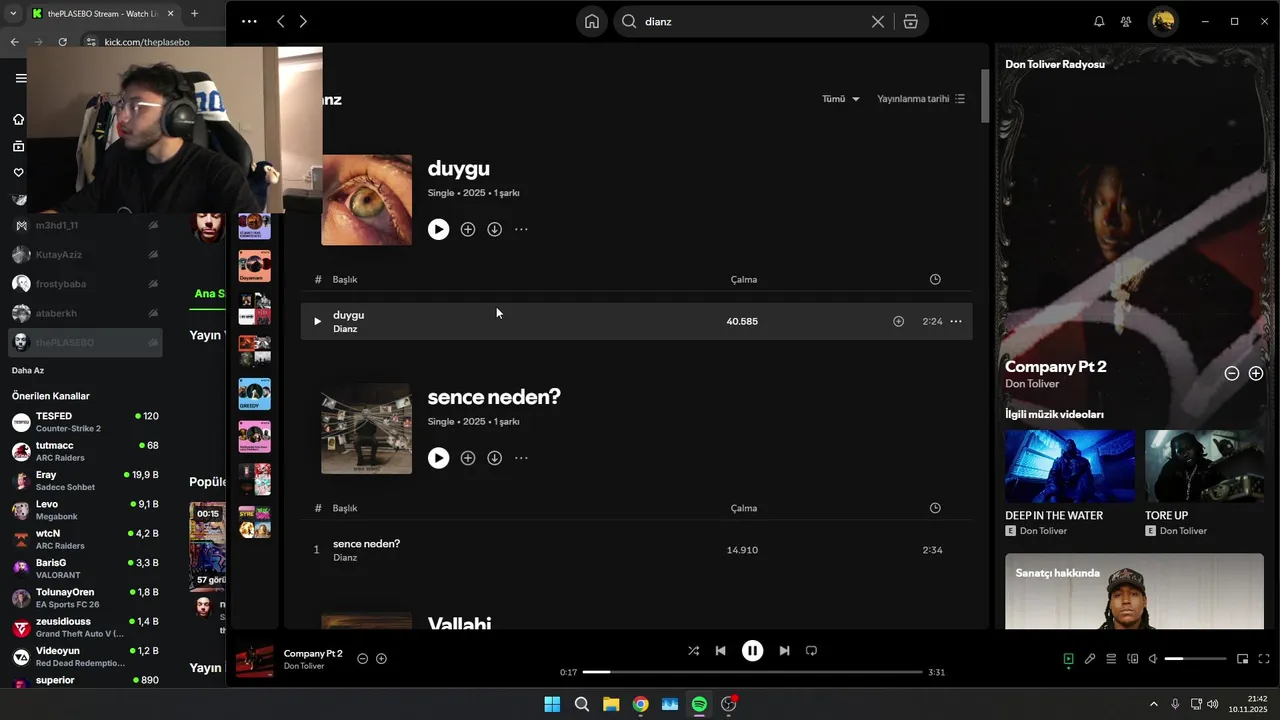1280x720 pixels.
Task: Open three-dot menu on duygu track row
Action: 956,321
